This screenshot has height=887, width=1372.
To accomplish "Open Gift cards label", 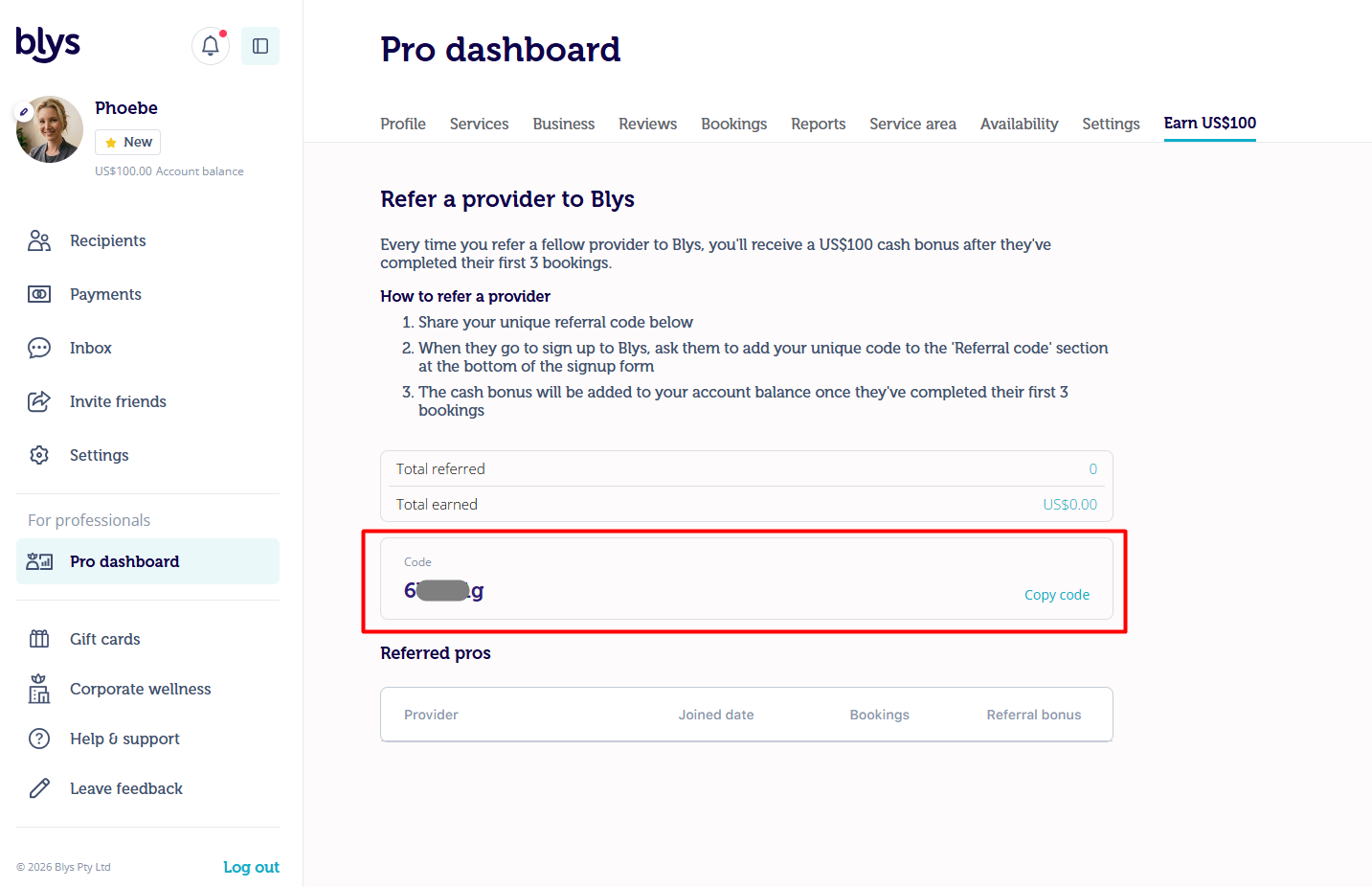I will click(x=105, y=639).
